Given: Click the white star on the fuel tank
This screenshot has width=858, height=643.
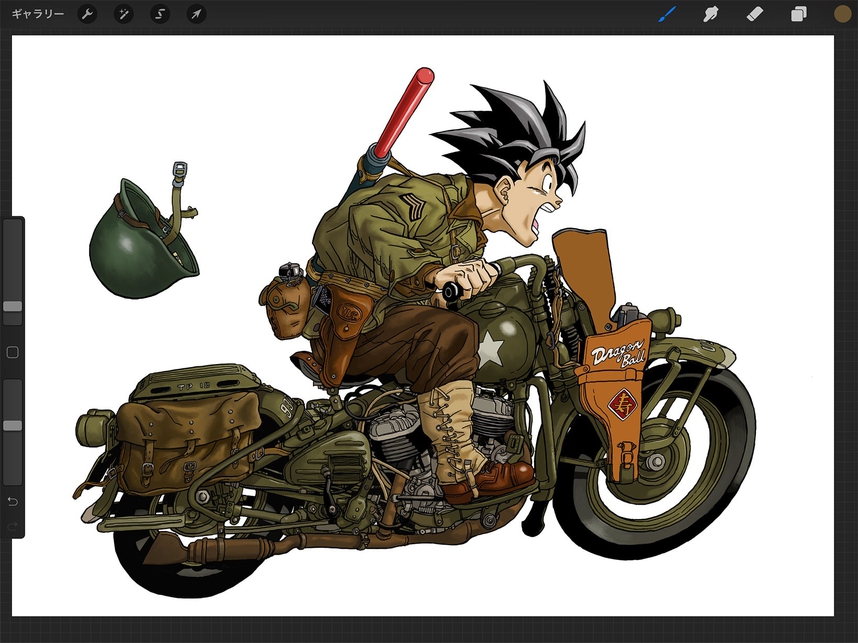Looking at the screenshot, I should [x=489, y=349].
